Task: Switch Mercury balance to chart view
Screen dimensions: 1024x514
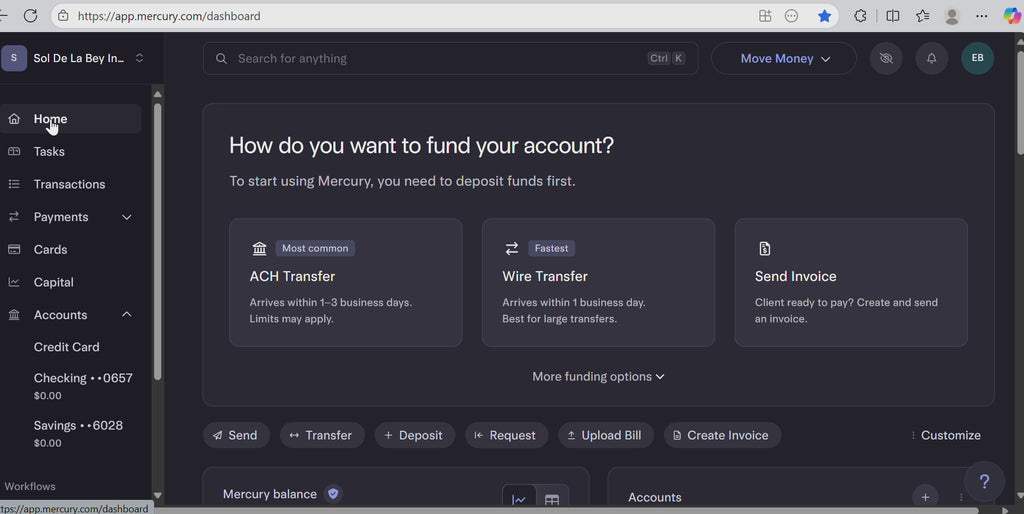Action: [519, 499]
